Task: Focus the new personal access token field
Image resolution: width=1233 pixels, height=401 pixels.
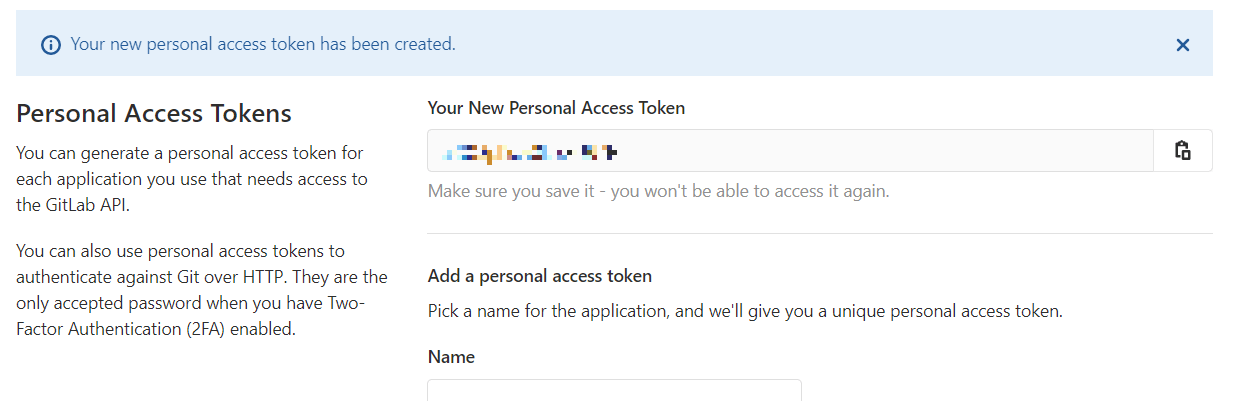Action: pos(791,150)
